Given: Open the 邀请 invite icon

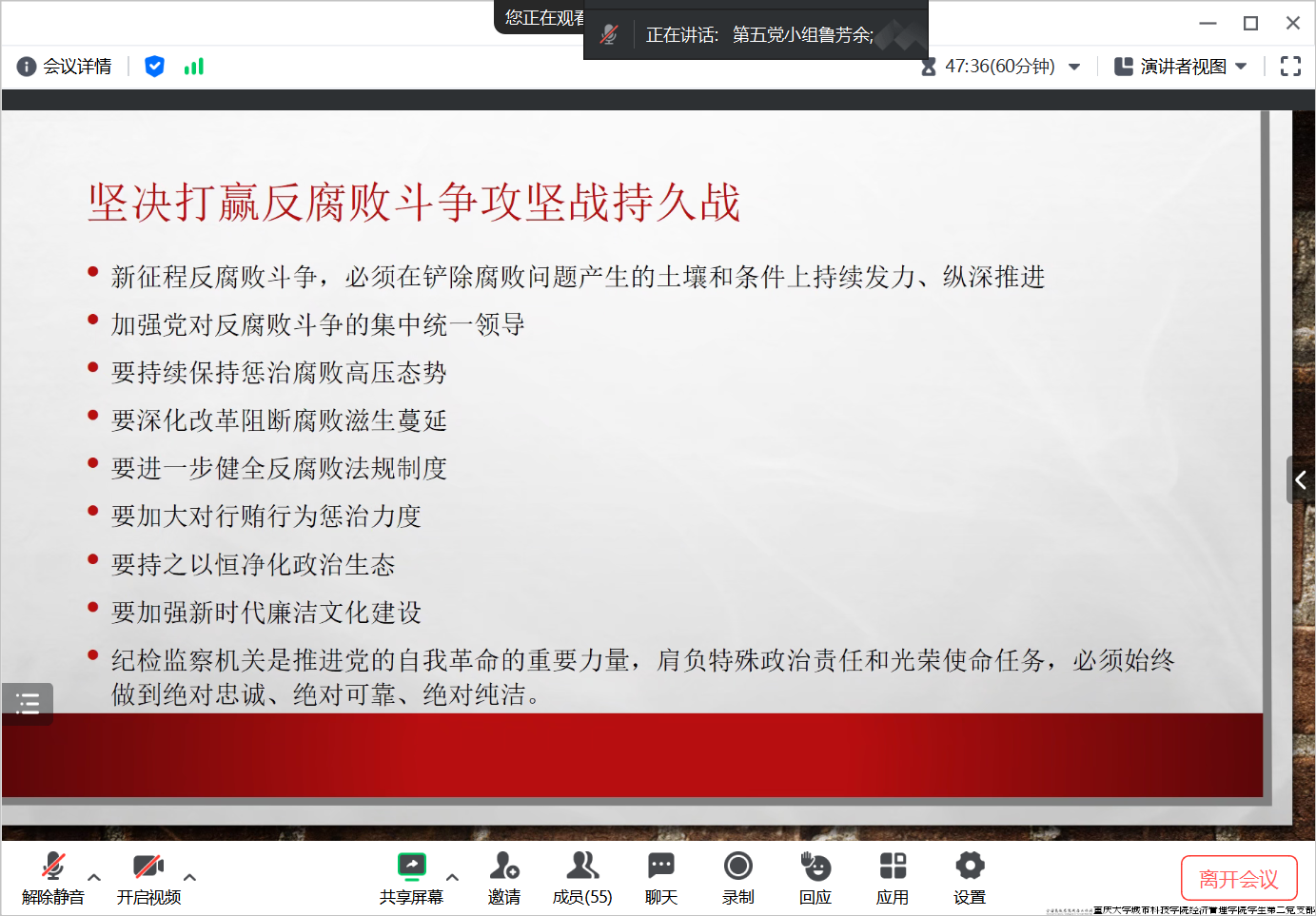Looking at the screenshot, I should coord(503,877).
